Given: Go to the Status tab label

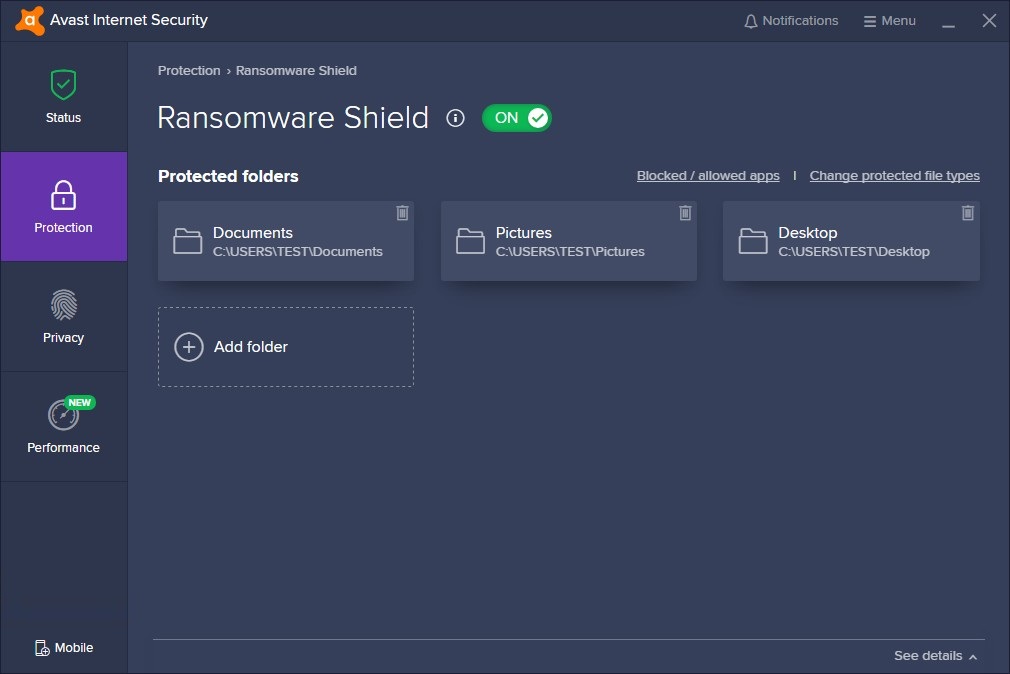Looking at the screenshot, I should pyautogui.click(x=63, y=118).
